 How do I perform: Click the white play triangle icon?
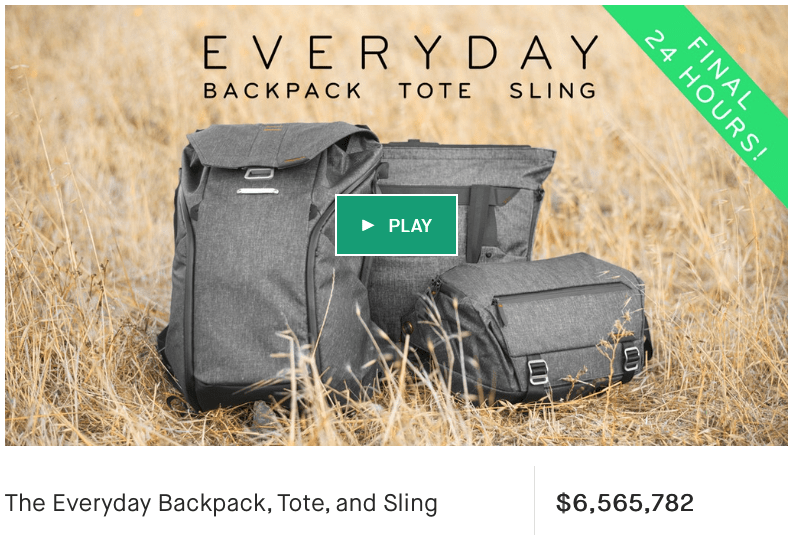[368, 225]
